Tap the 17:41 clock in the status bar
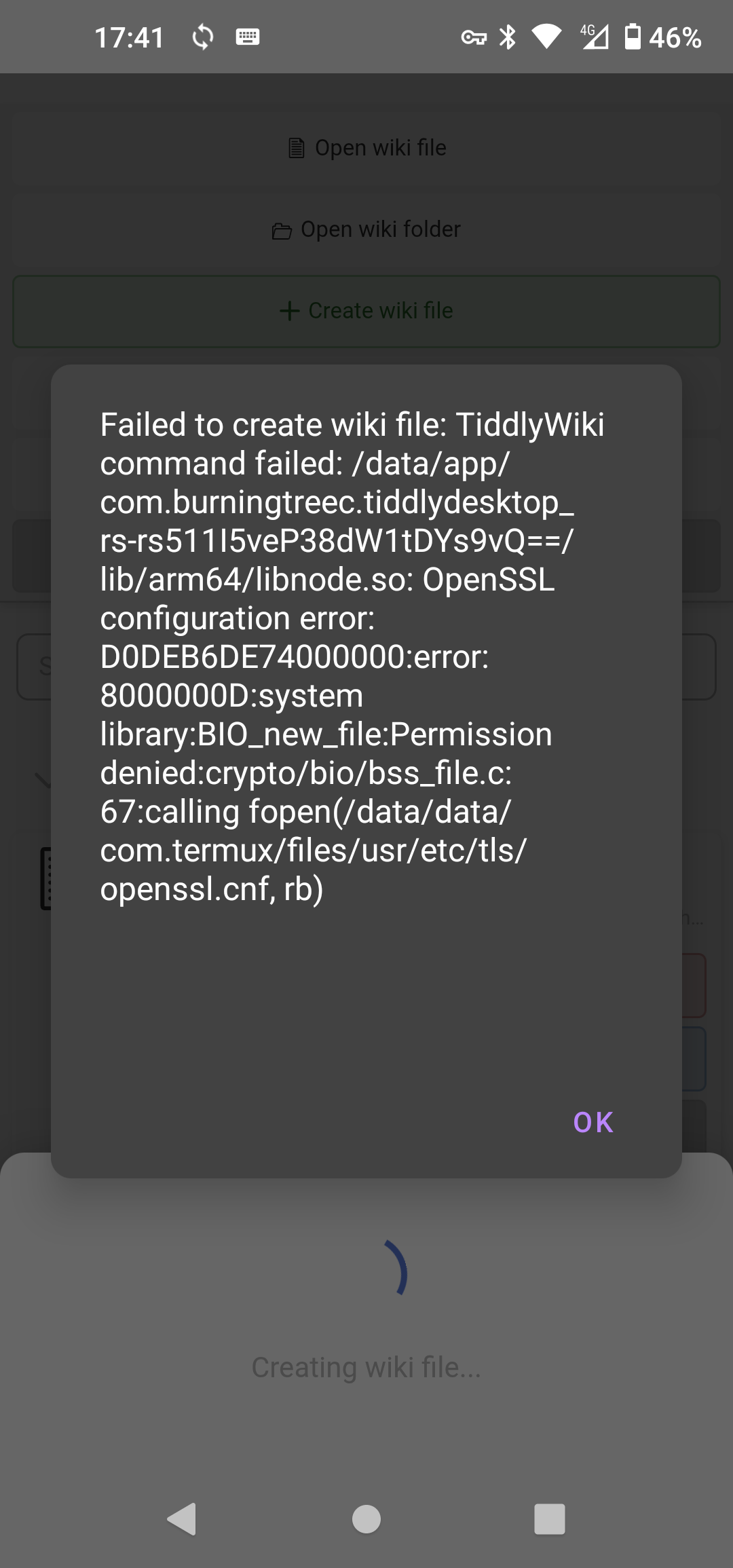Screen dimensions: 733x1568 click(x=129, y=37)
